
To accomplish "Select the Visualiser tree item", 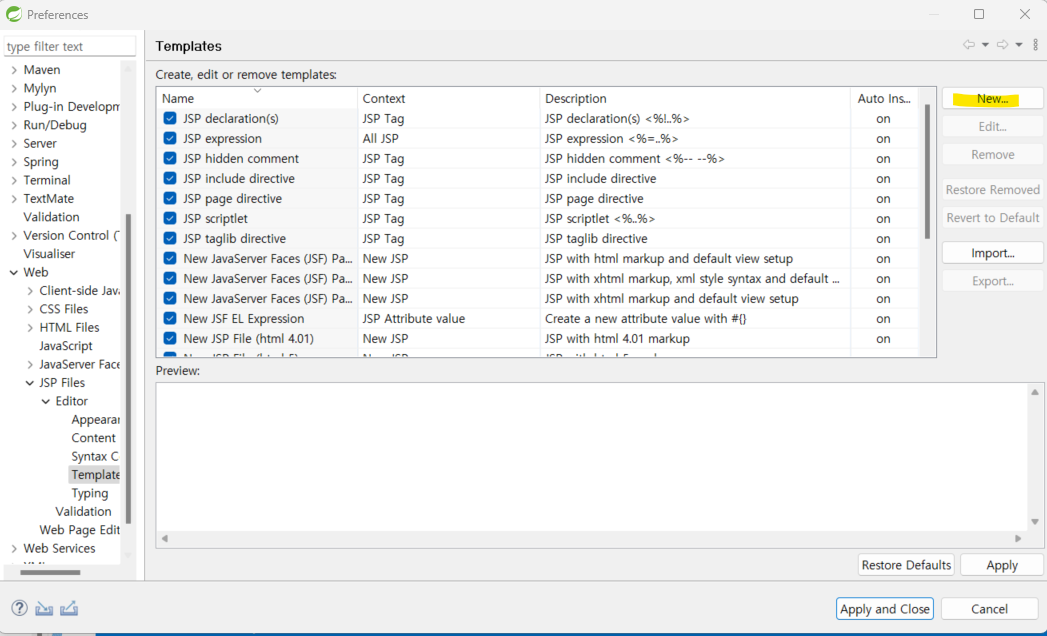I will coord(49,254).
